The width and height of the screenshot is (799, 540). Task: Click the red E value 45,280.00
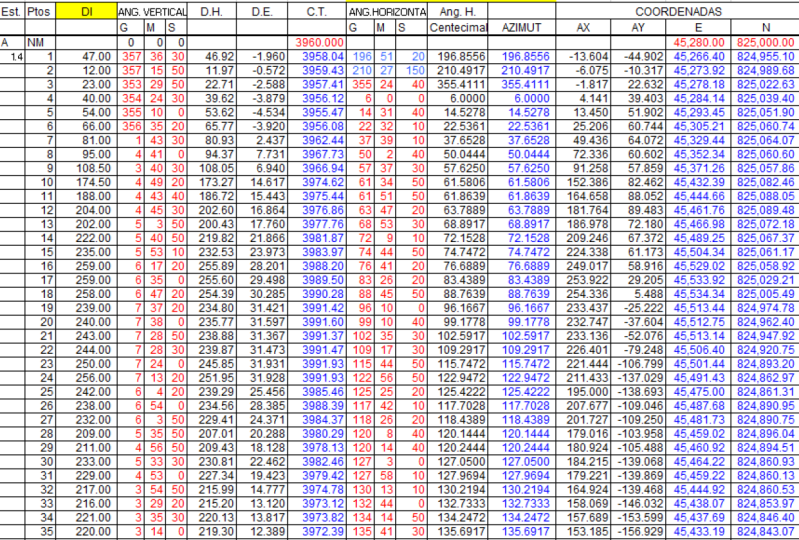[699, 42]
